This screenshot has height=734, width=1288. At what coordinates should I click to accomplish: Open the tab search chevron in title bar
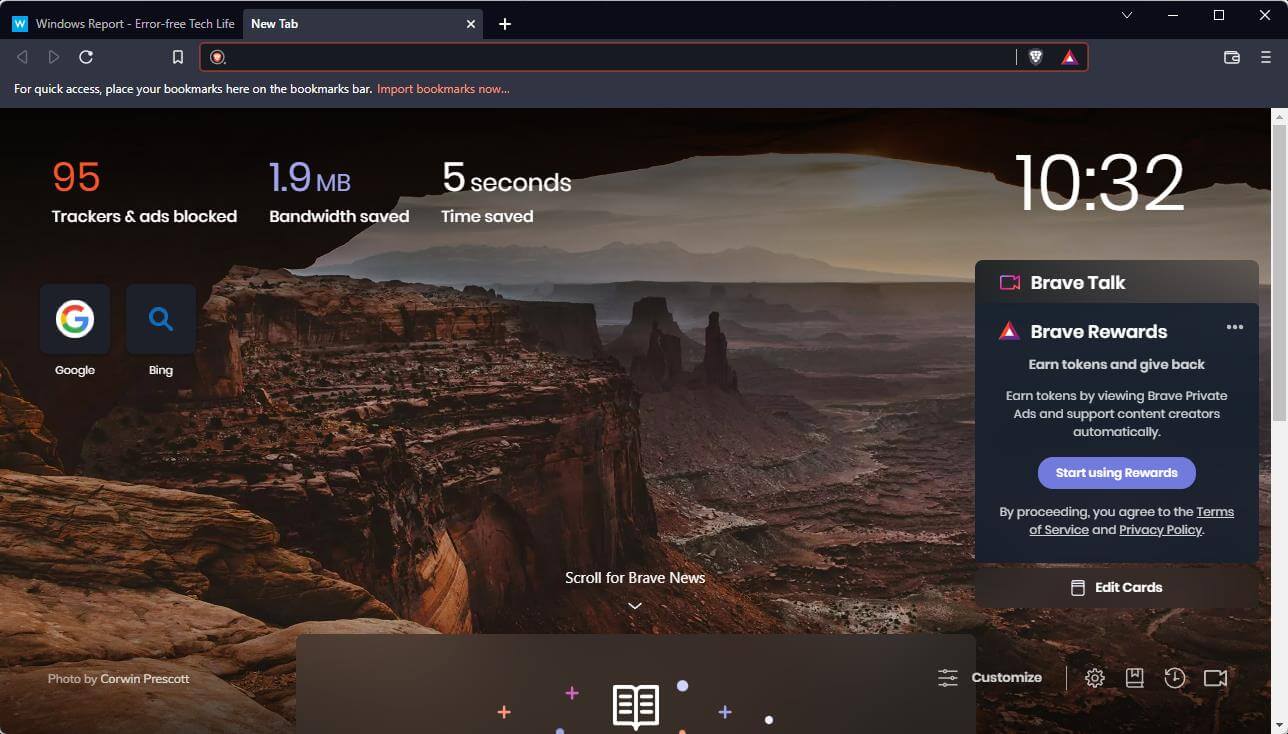point(1127,15)
